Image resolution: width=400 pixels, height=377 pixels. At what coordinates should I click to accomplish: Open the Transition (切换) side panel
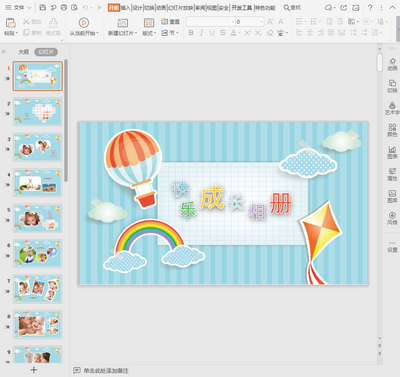[x=392, y=86]
